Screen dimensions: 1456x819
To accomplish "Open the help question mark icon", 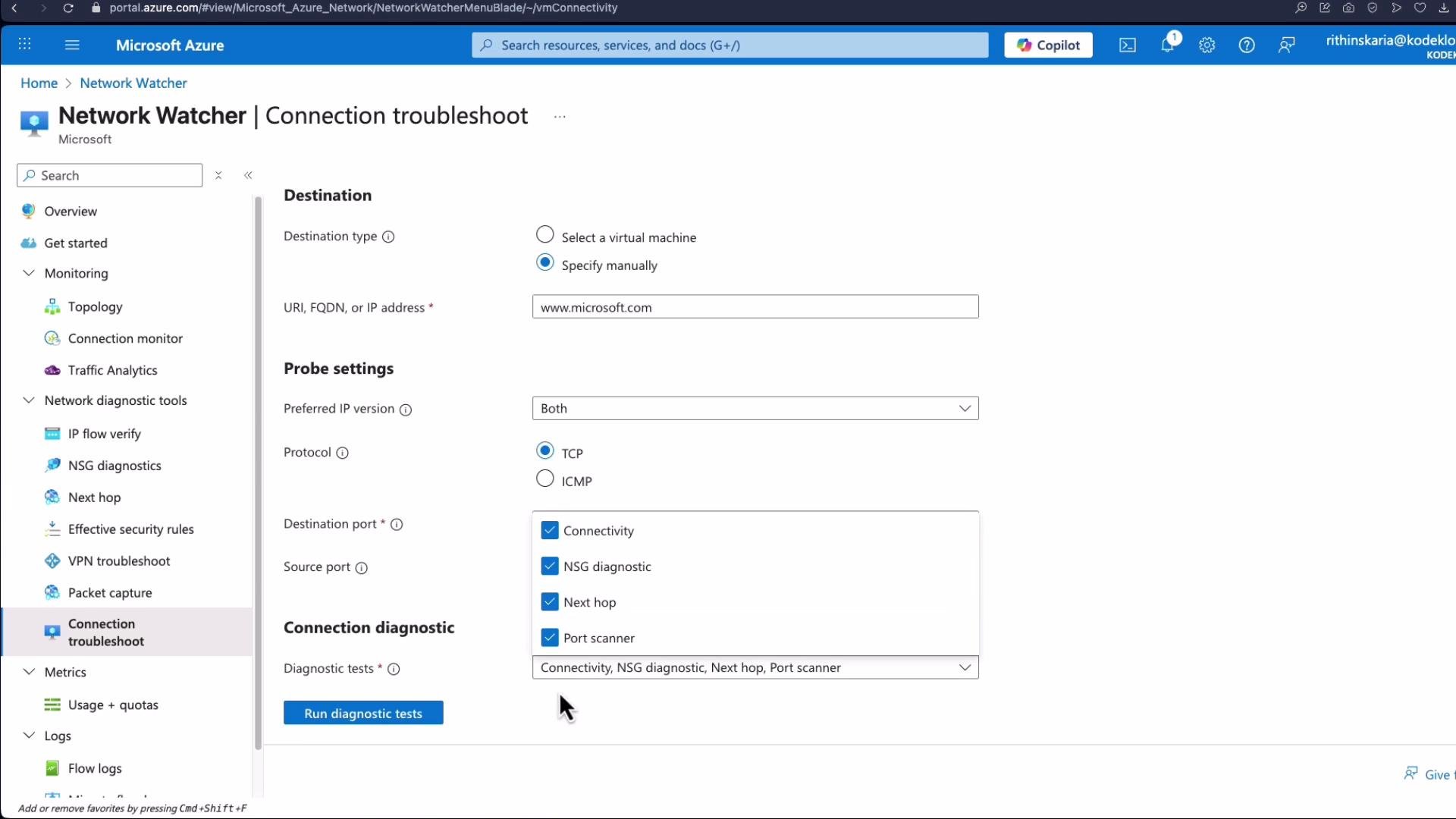I will click(1247, 45).
